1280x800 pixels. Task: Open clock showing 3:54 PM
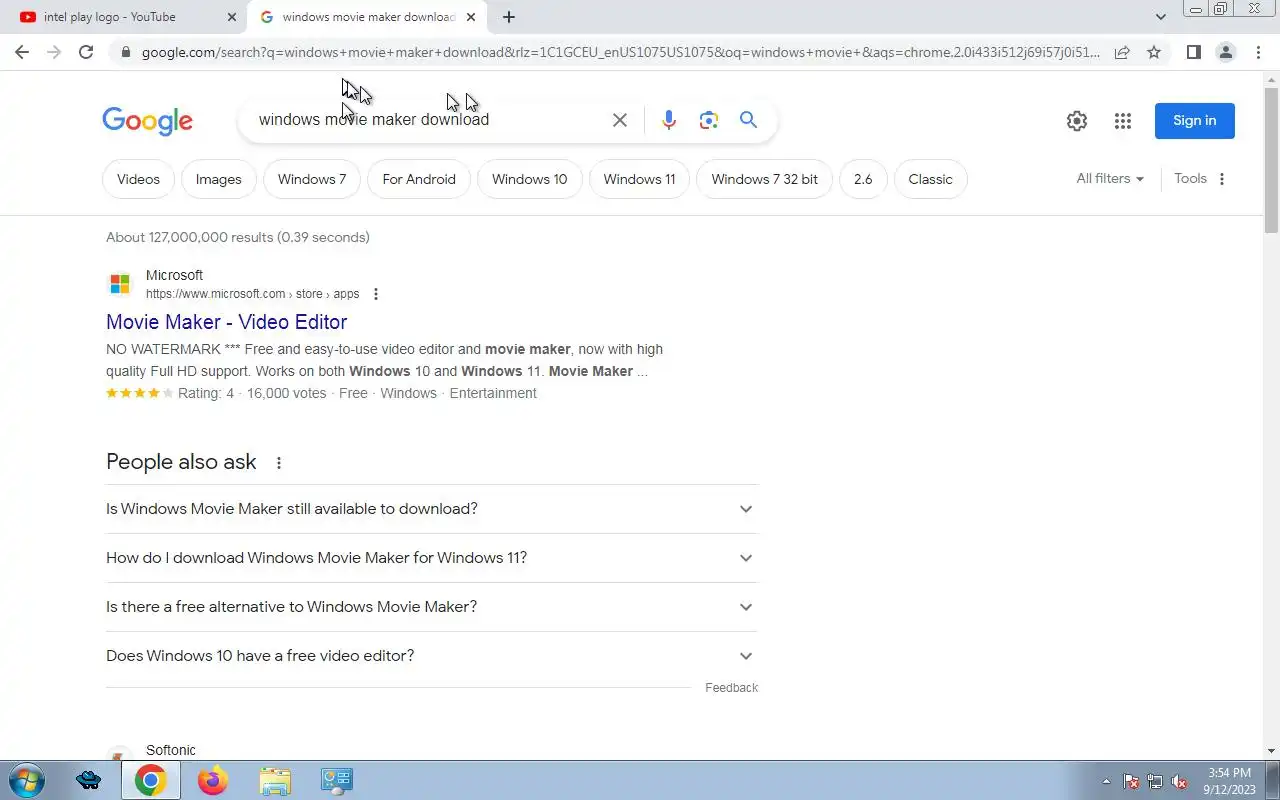tap(1229, 781)
